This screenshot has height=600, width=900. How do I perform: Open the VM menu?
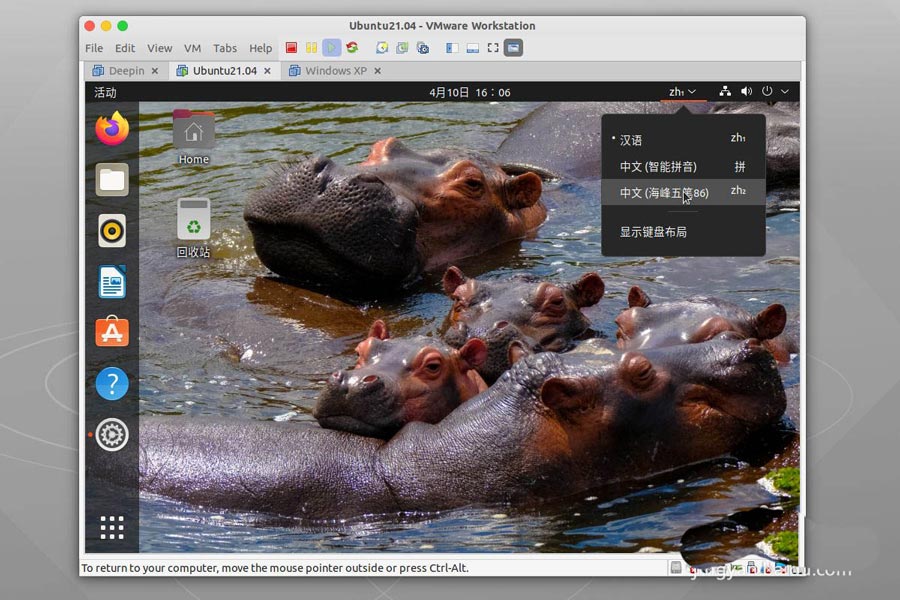[192, 48]
